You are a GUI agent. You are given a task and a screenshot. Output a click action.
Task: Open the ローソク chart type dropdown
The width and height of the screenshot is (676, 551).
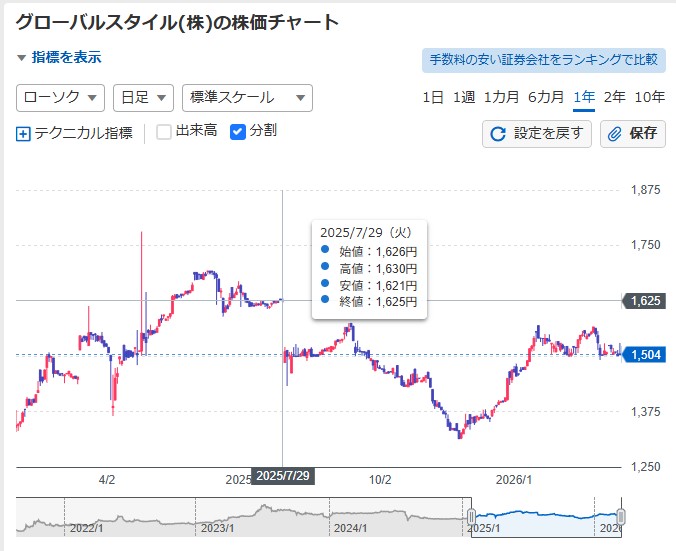pyautogui.click(x=61, y=97)
